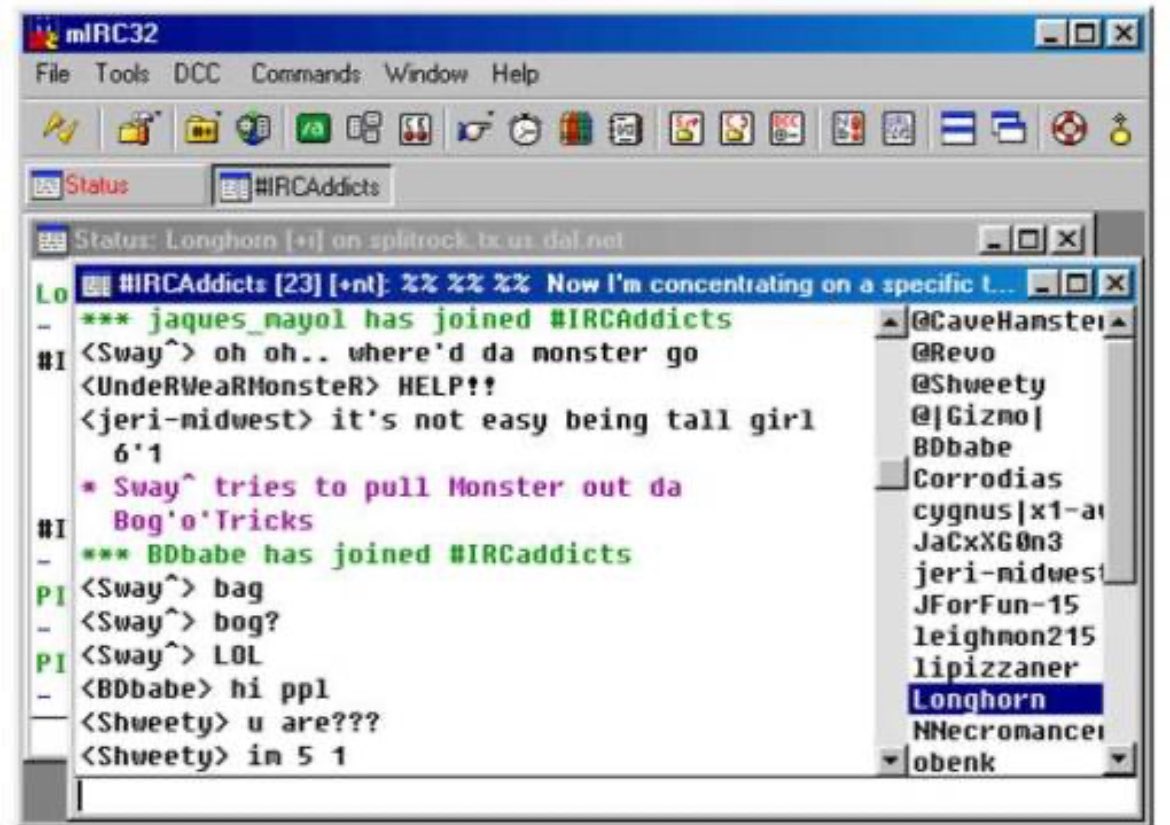1170x825 pixels.
Task: Open the Address Book toolbar icon
Action: tap(625, 129)
